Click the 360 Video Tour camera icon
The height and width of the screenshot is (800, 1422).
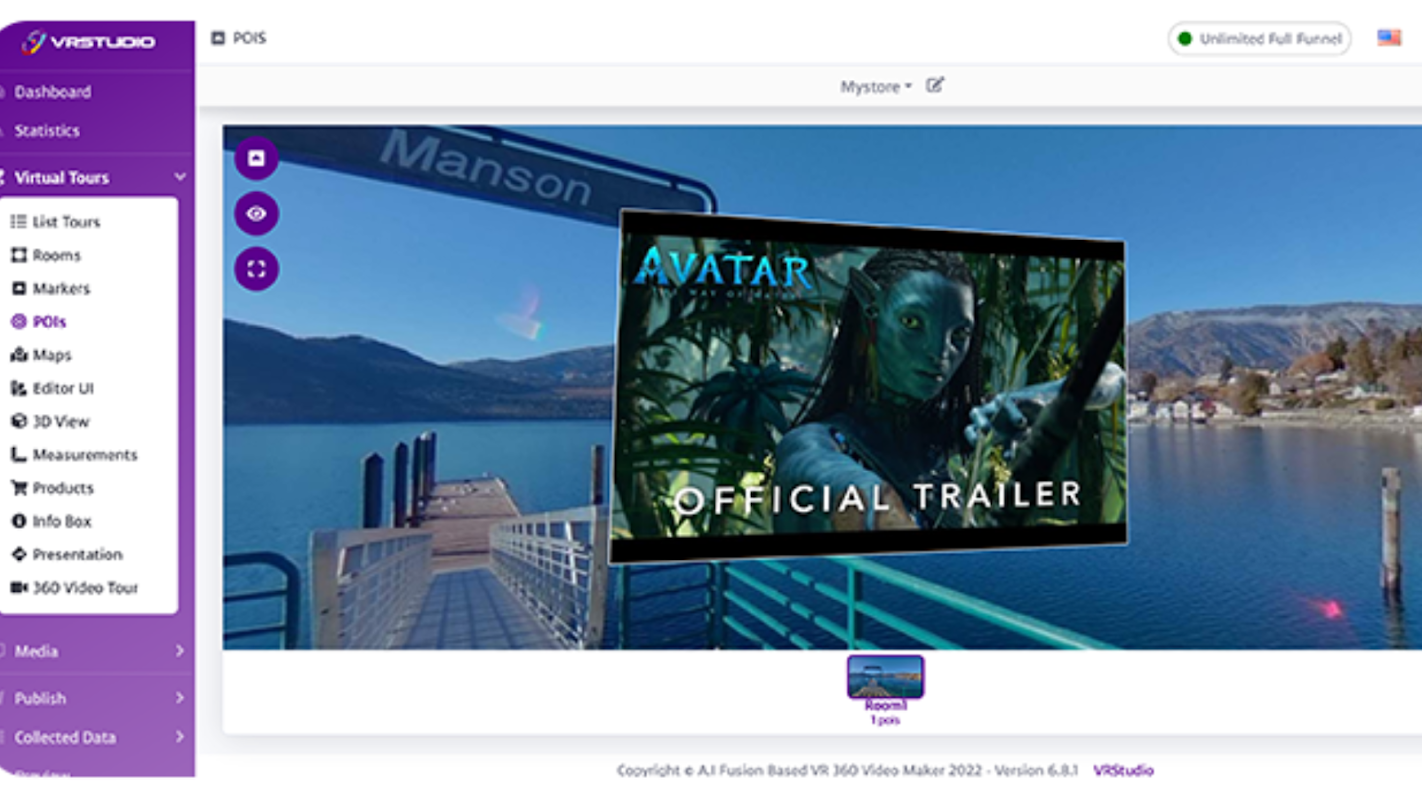[18, 588]
